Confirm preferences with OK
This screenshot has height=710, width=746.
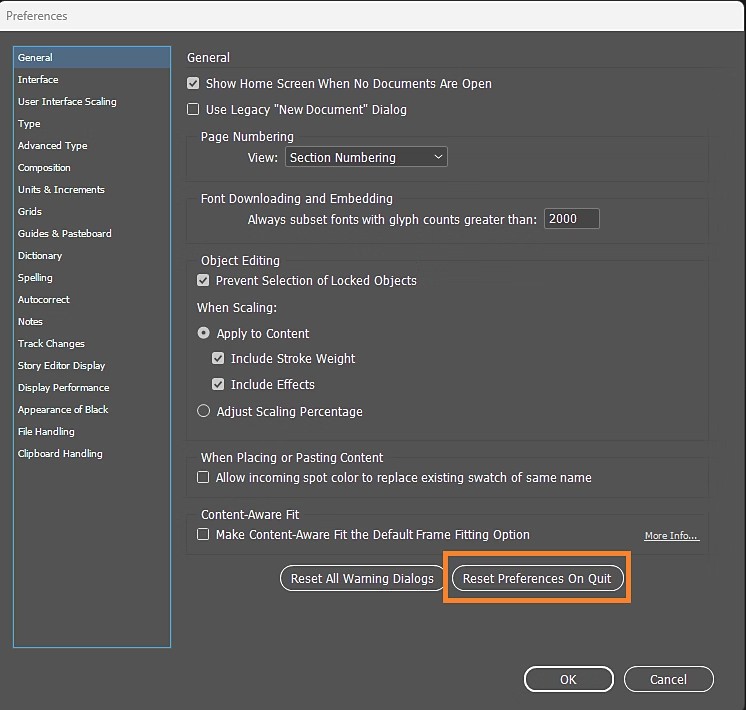click(x=569, y=679)
